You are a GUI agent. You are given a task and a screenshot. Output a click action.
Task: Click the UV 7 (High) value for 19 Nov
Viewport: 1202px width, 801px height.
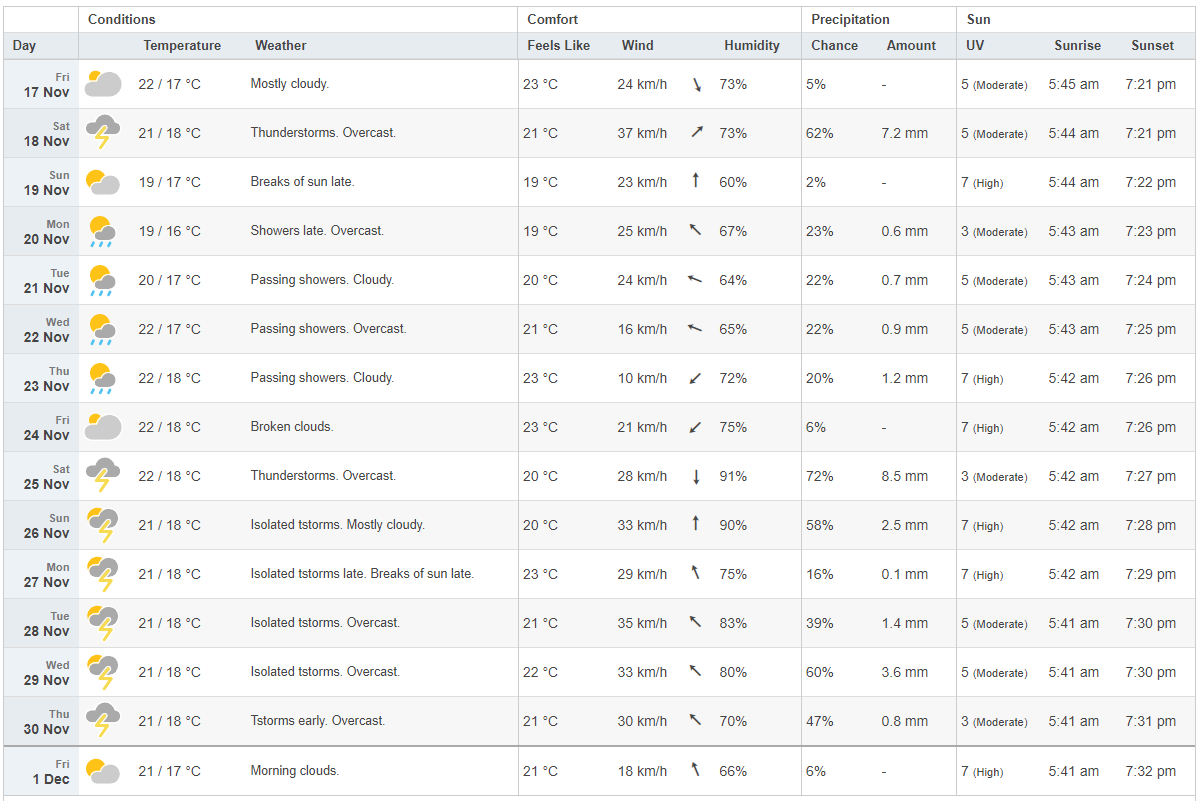click(982, 182)
